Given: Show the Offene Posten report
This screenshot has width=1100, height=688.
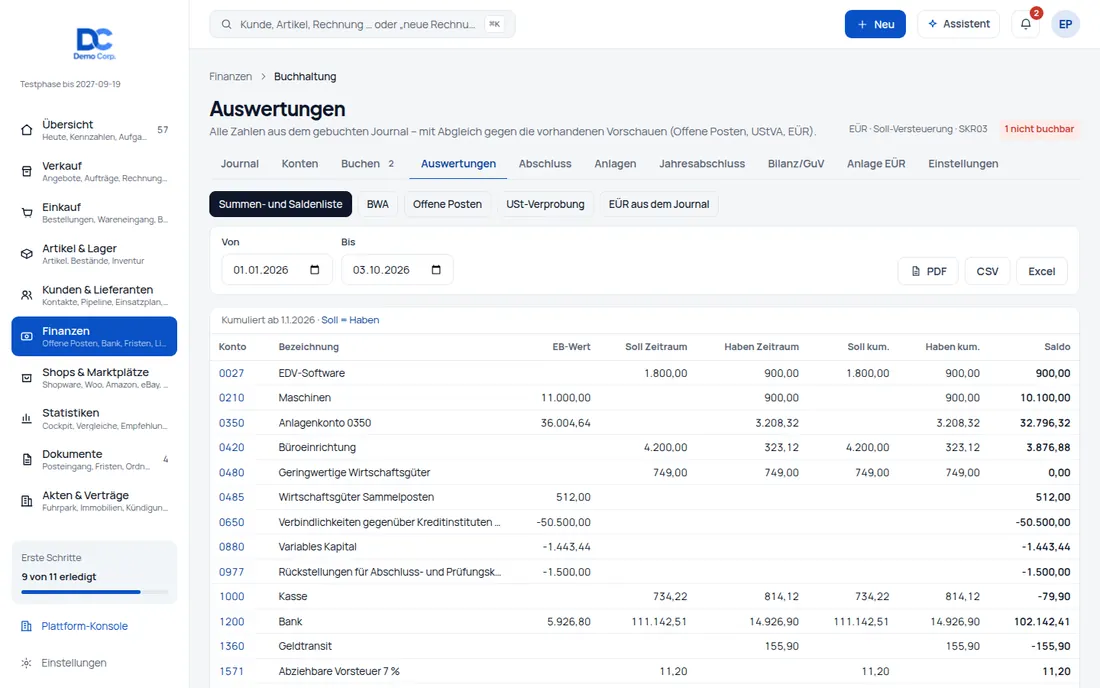Looking at the screenshot, I should [x=447, y=204].
